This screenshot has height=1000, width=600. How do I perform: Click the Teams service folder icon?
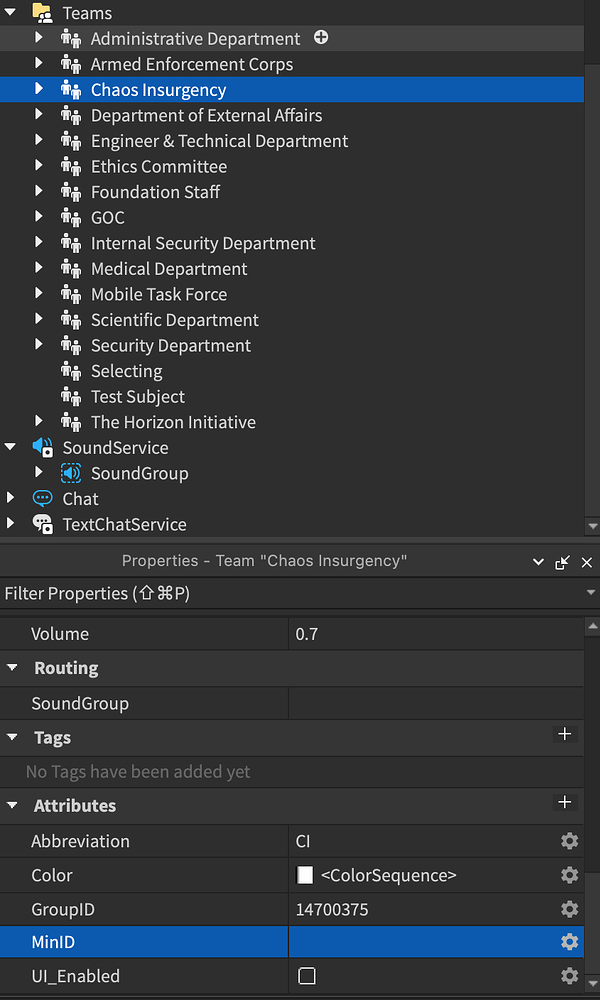41,13
